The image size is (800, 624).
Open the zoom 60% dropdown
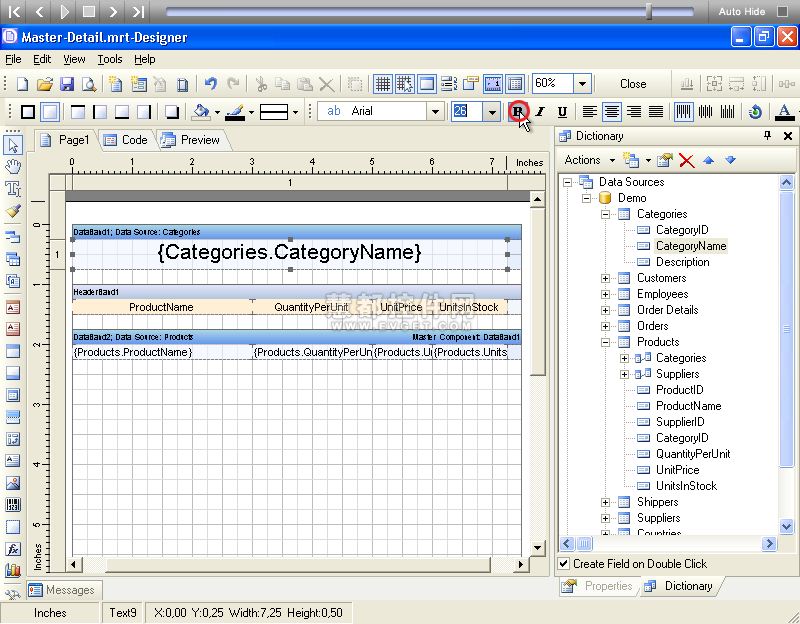pyautogui.click(x=583, y=84)
